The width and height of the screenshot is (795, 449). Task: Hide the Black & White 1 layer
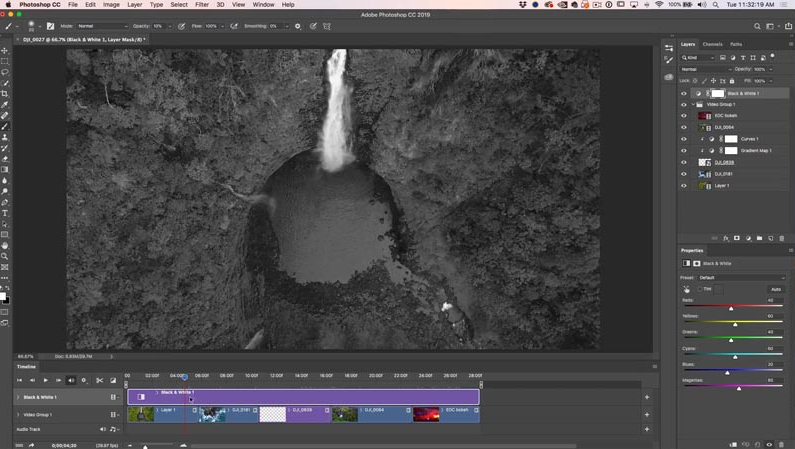(x=683, y=94)
